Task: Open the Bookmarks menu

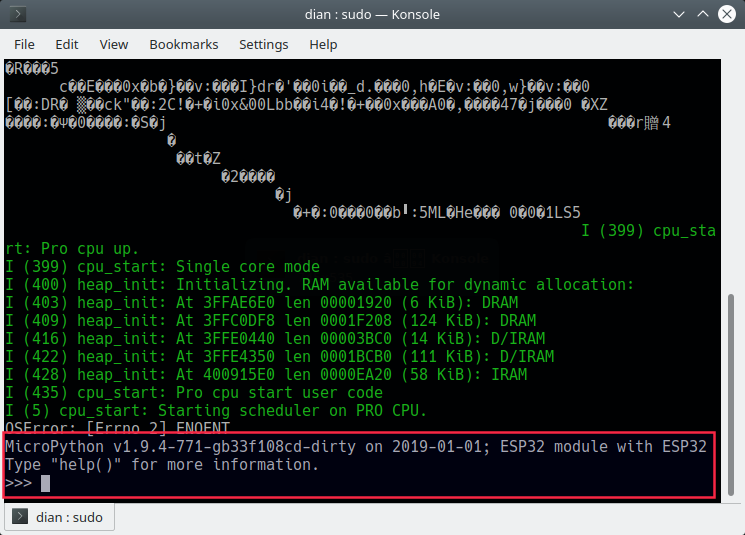Action: coord(184,44)
